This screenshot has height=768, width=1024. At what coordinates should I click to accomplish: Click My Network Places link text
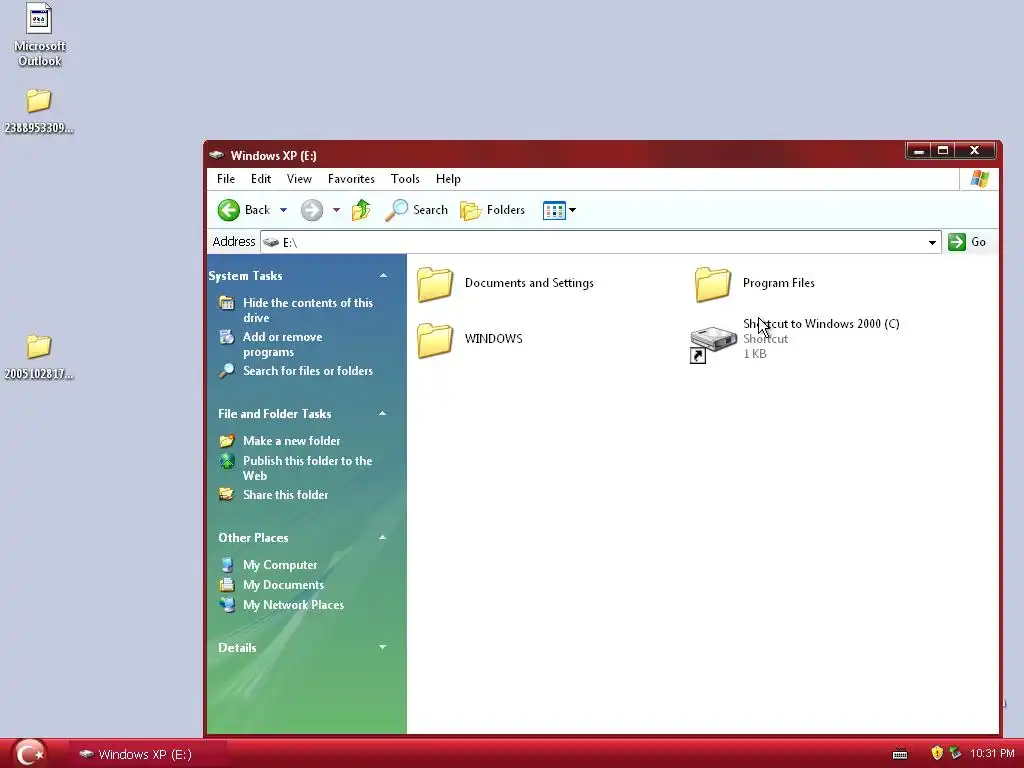293,605
